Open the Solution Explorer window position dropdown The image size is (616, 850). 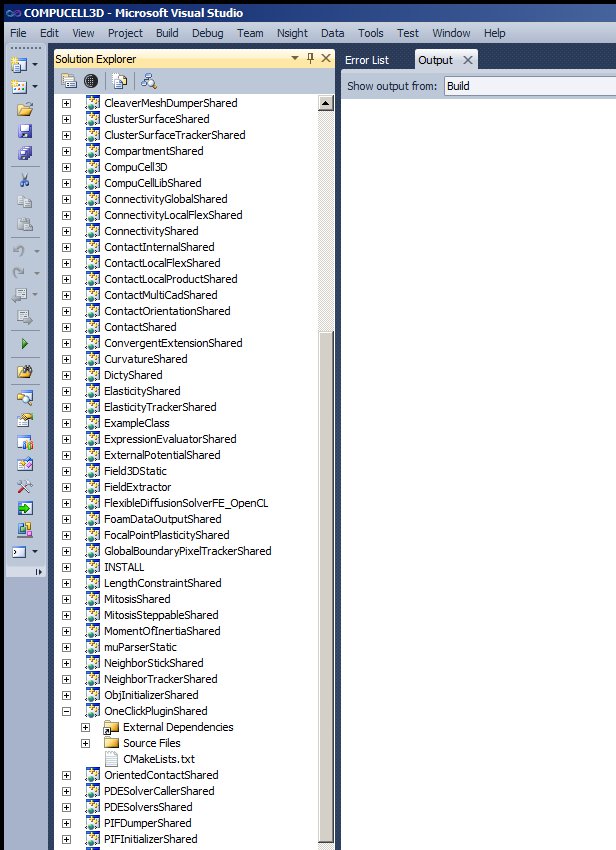(294, 59)
